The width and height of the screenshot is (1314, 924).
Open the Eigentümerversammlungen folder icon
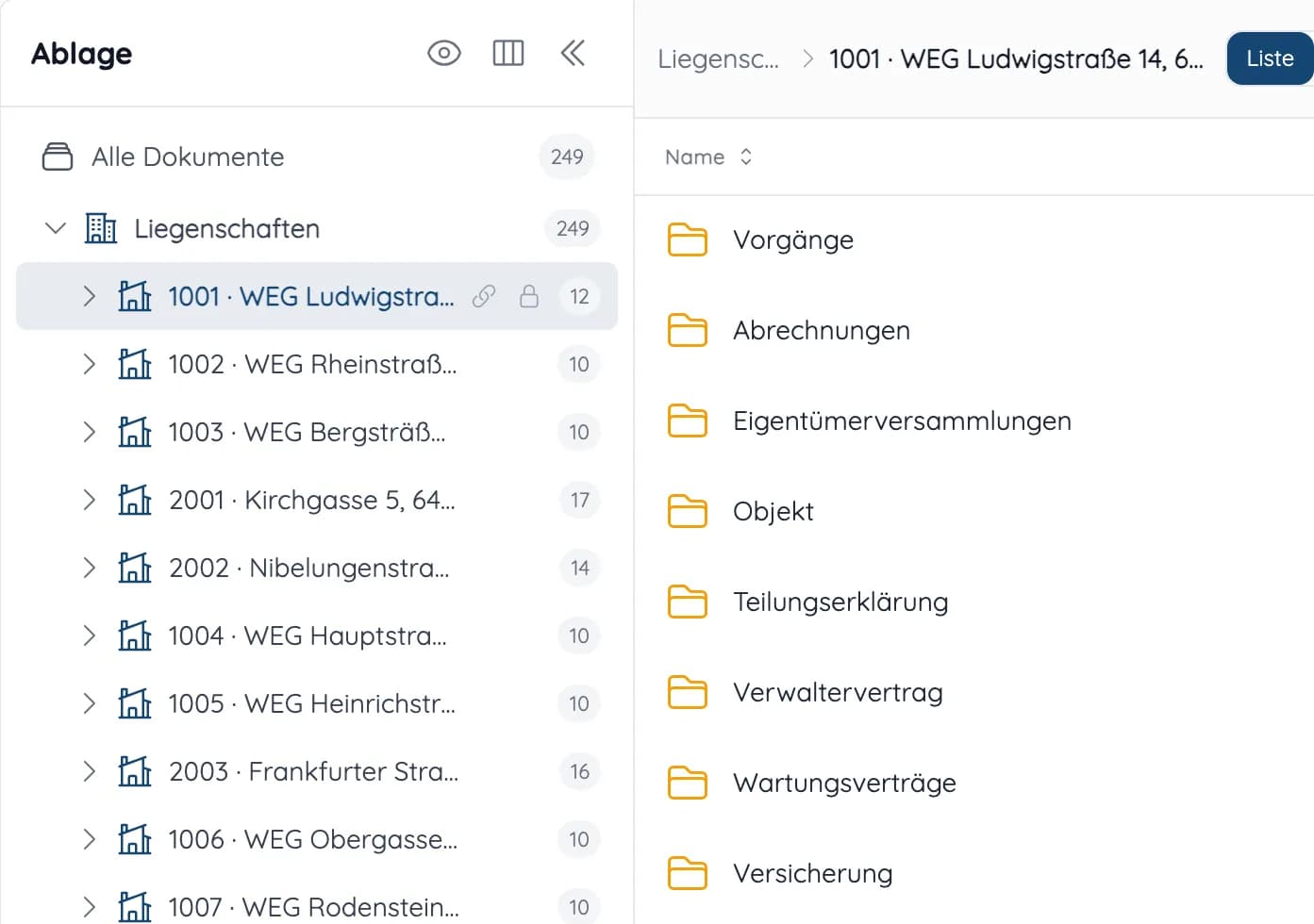pos(688,421)
